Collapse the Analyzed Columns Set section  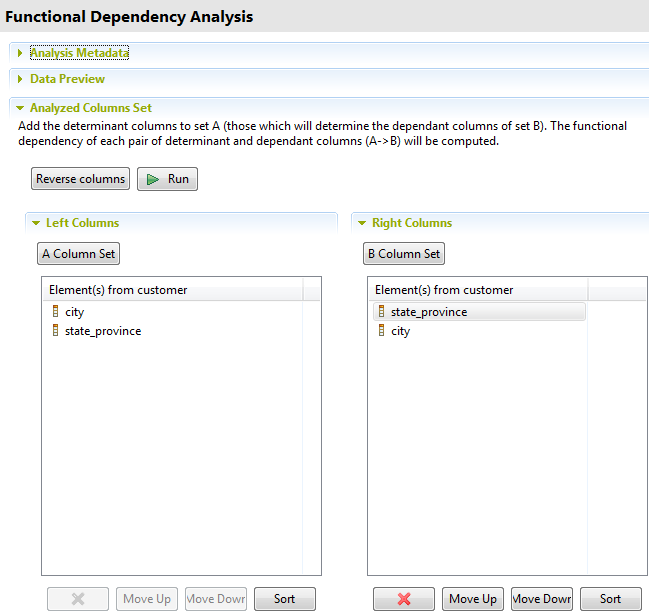[21, 108]
